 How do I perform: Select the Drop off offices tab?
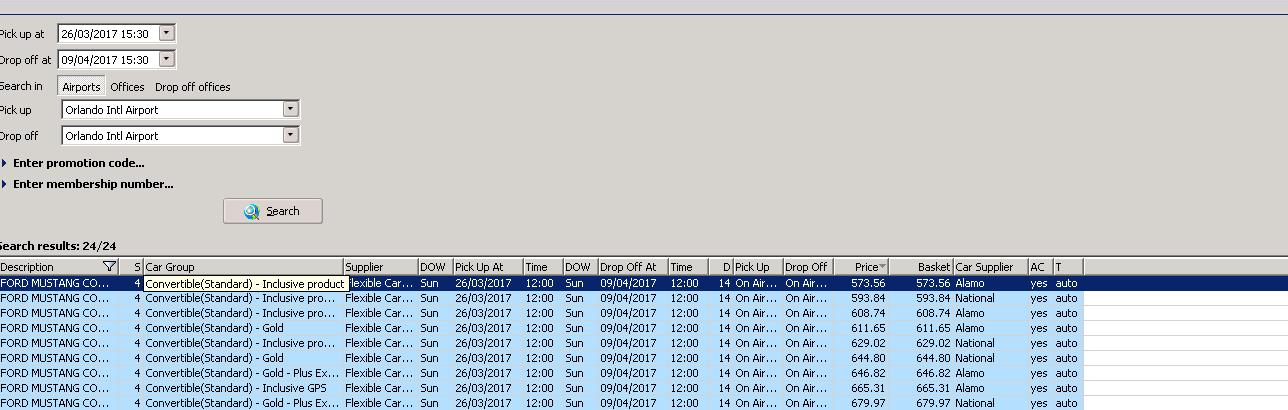[192, 87]
